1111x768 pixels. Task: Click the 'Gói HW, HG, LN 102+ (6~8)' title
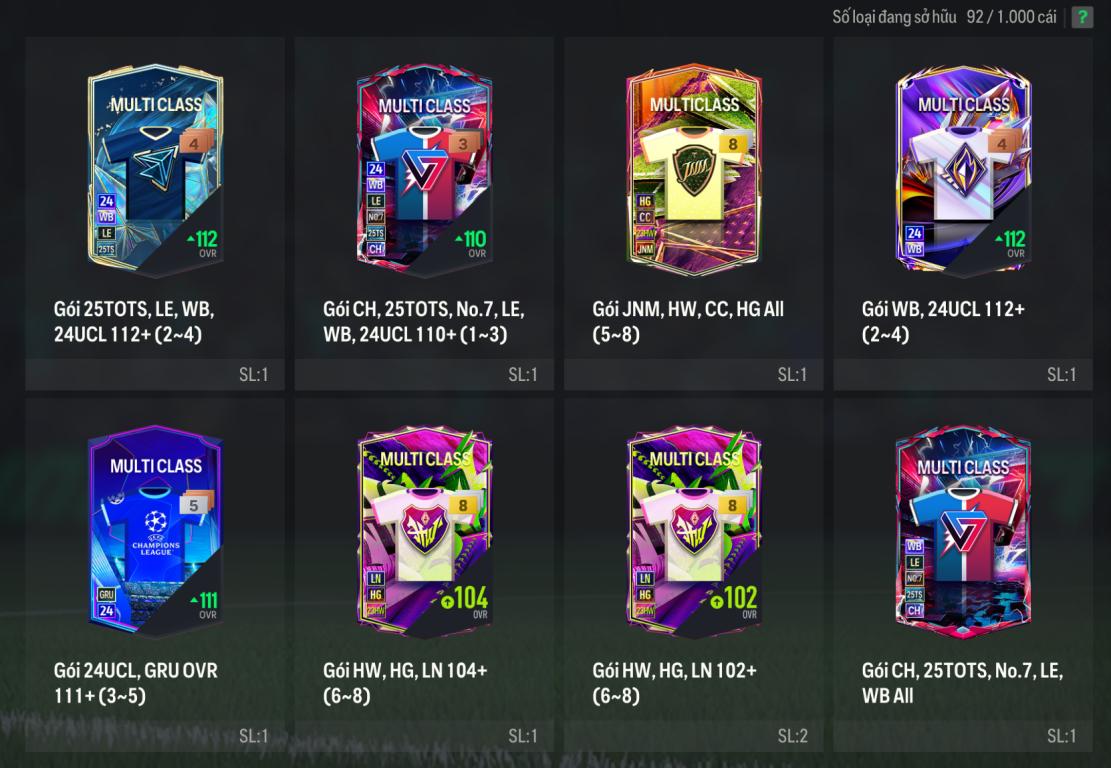[675, 683]
